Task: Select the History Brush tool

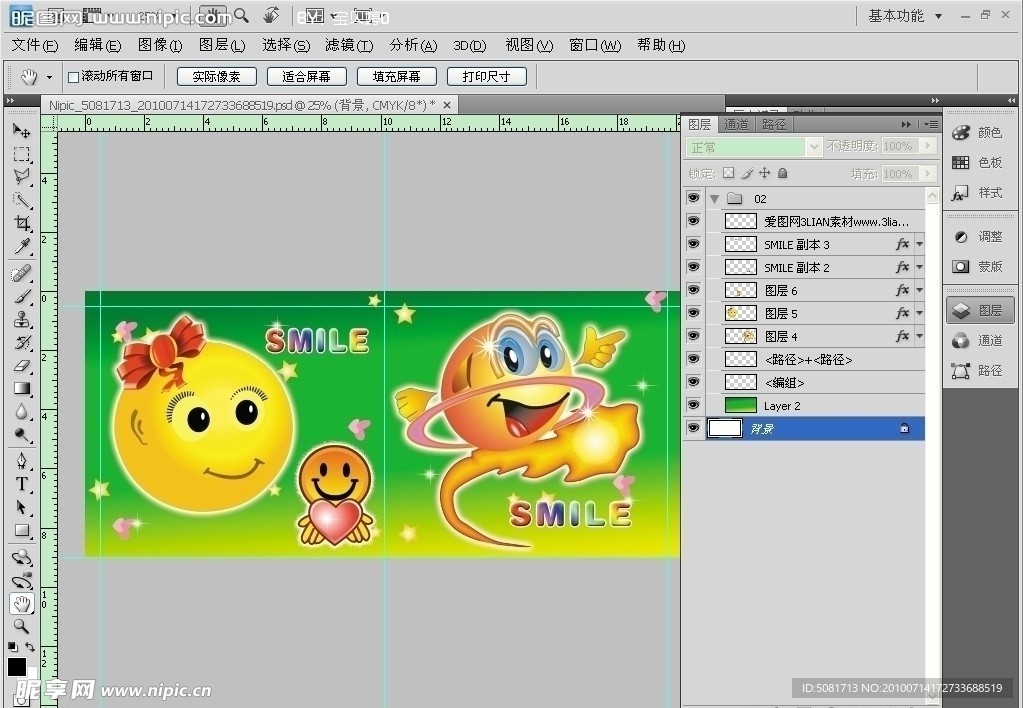Action: pos(22,342)
